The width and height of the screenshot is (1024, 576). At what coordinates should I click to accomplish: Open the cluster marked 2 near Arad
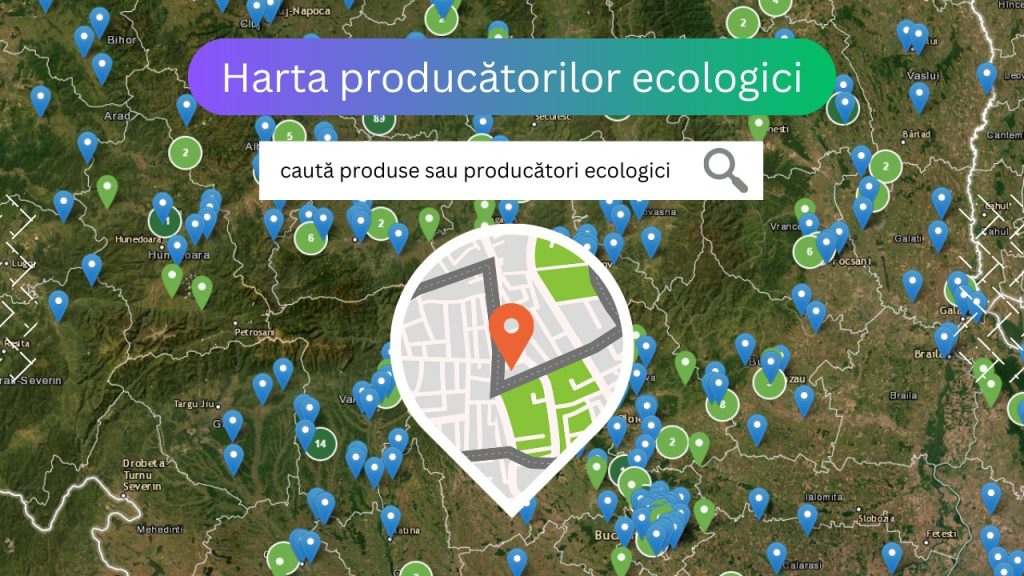(x=185, y=152)
